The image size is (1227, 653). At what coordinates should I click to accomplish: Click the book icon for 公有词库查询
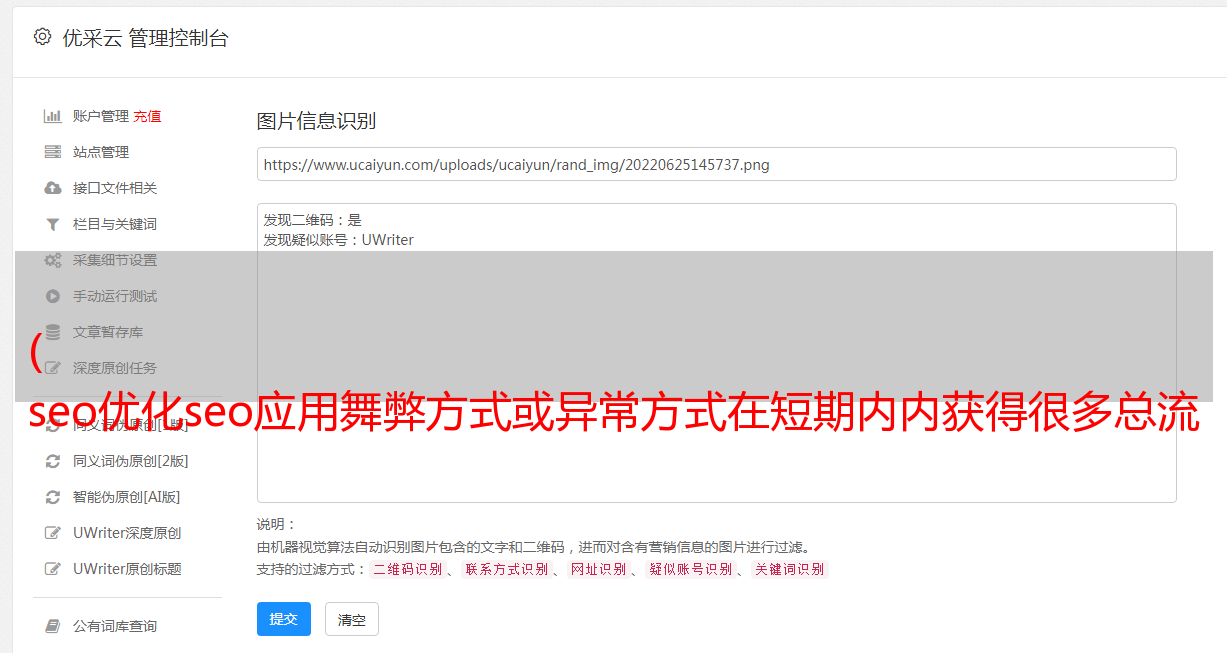coord(53,626)
